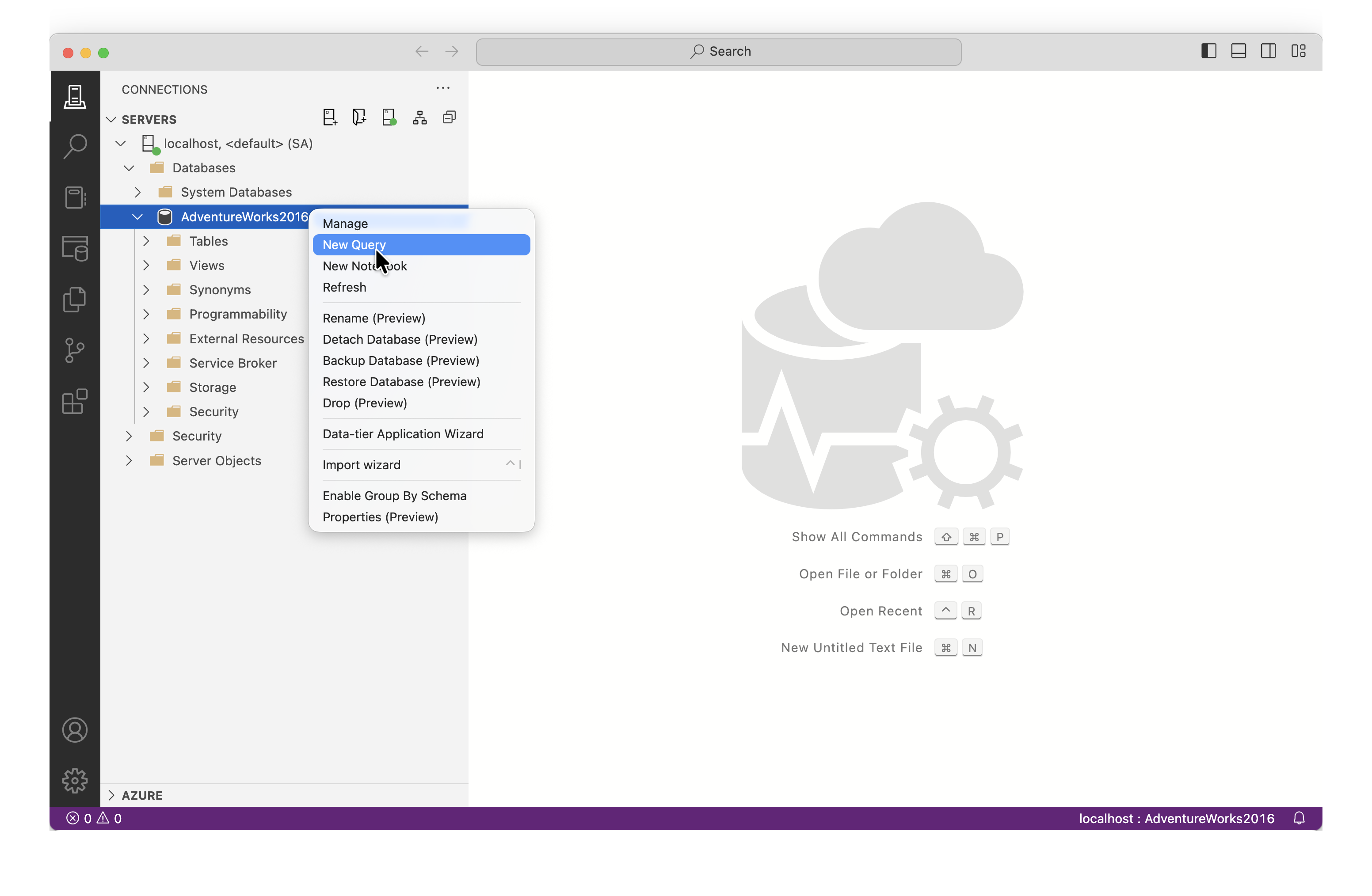Open the Source Control view

(75, 350)
